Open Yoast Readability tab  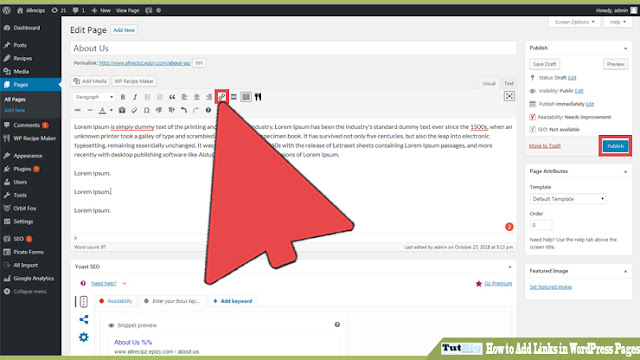coord(116,301)
